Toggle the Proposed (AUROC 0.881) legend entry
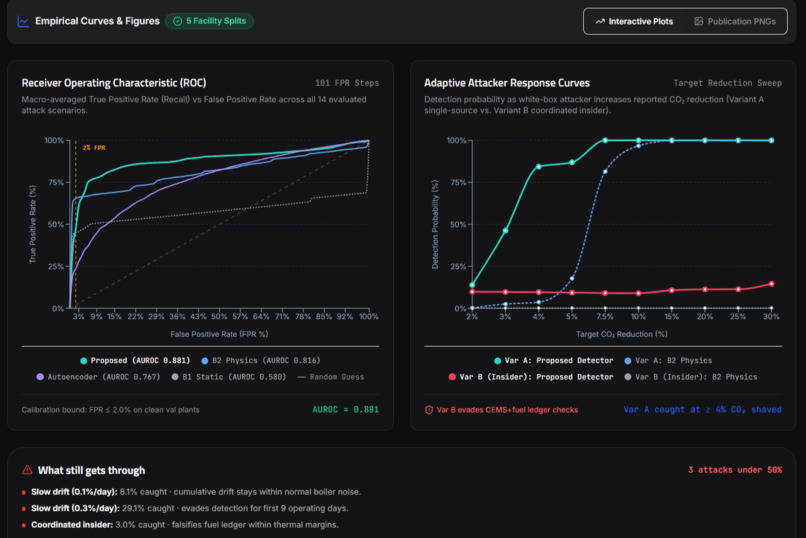Screen dimensions: 806x538 [135, 360]
